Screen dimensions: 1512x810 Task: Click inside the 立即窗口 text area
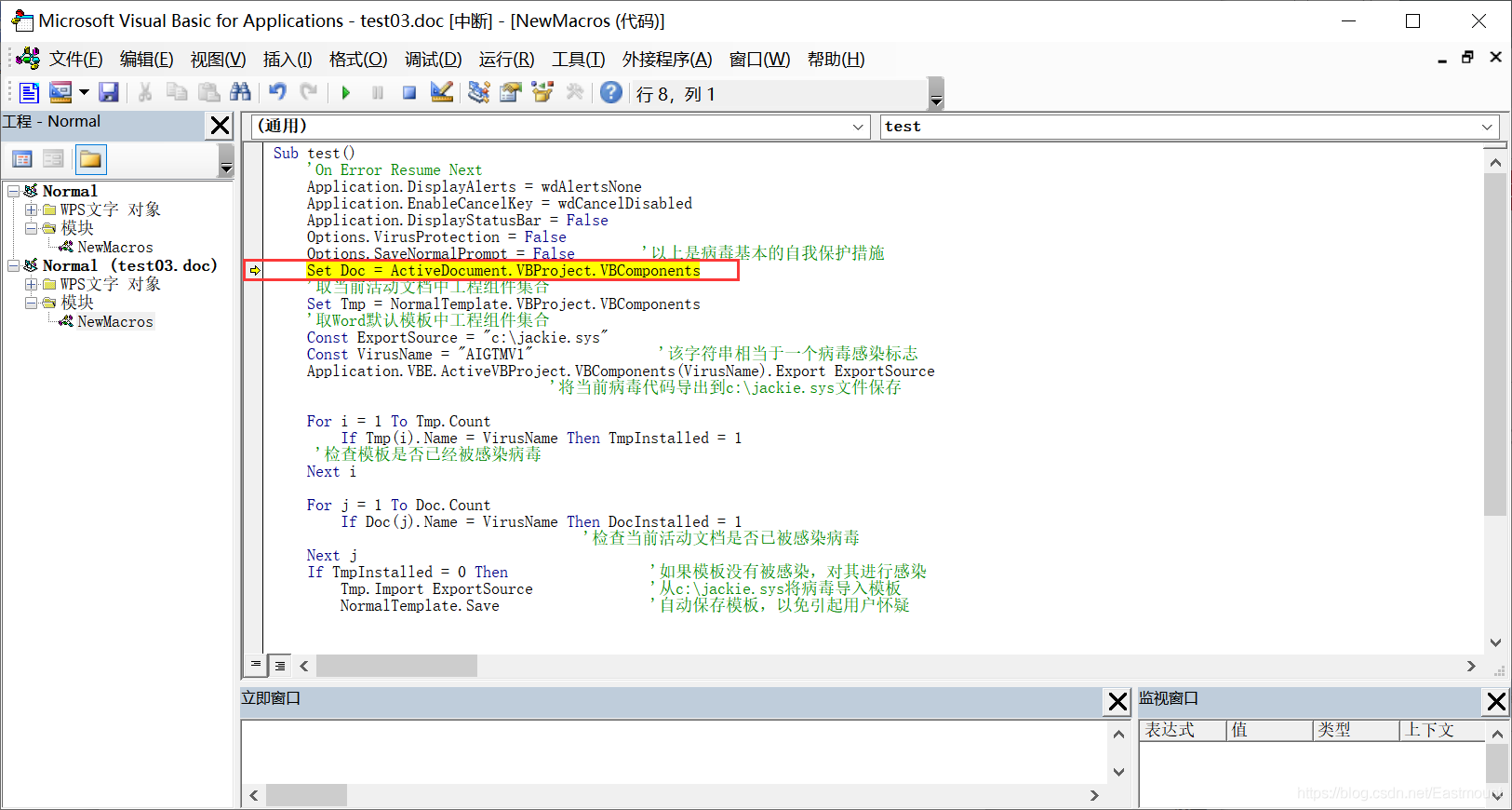675,750
